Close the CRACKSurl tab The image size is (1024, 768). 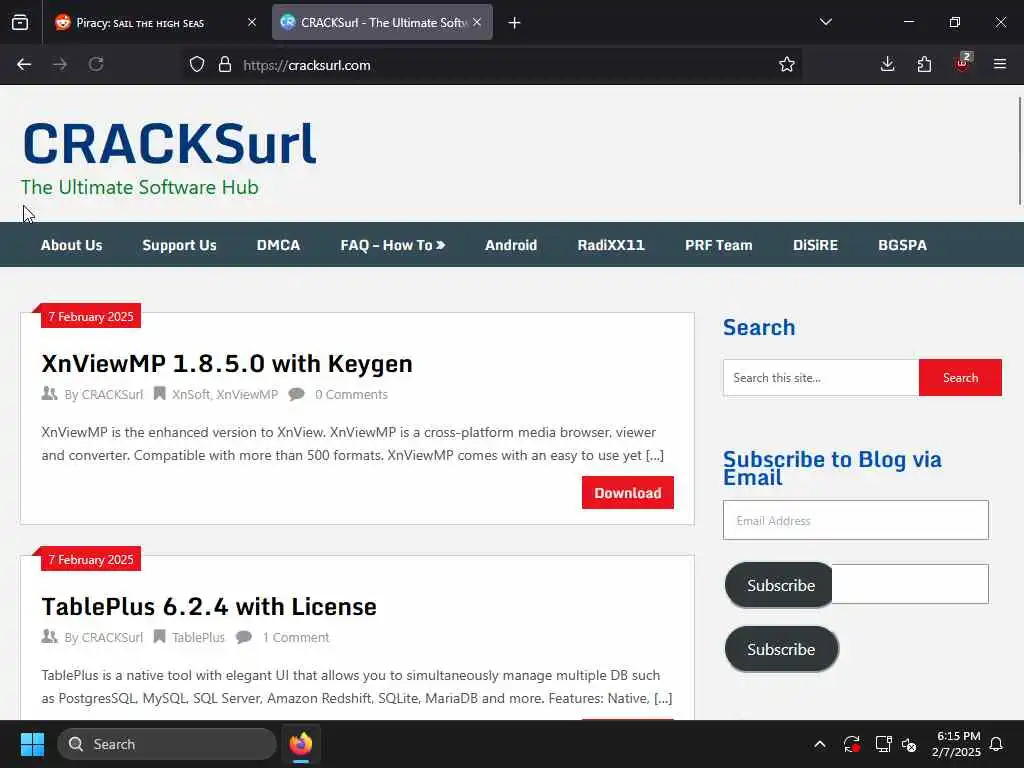click(477, 22)
